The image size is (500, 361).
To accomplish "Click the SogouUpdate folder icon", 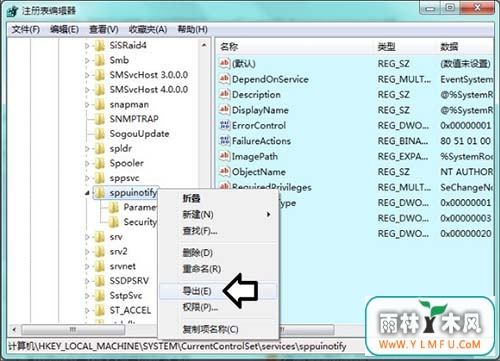I will point(99,134).
